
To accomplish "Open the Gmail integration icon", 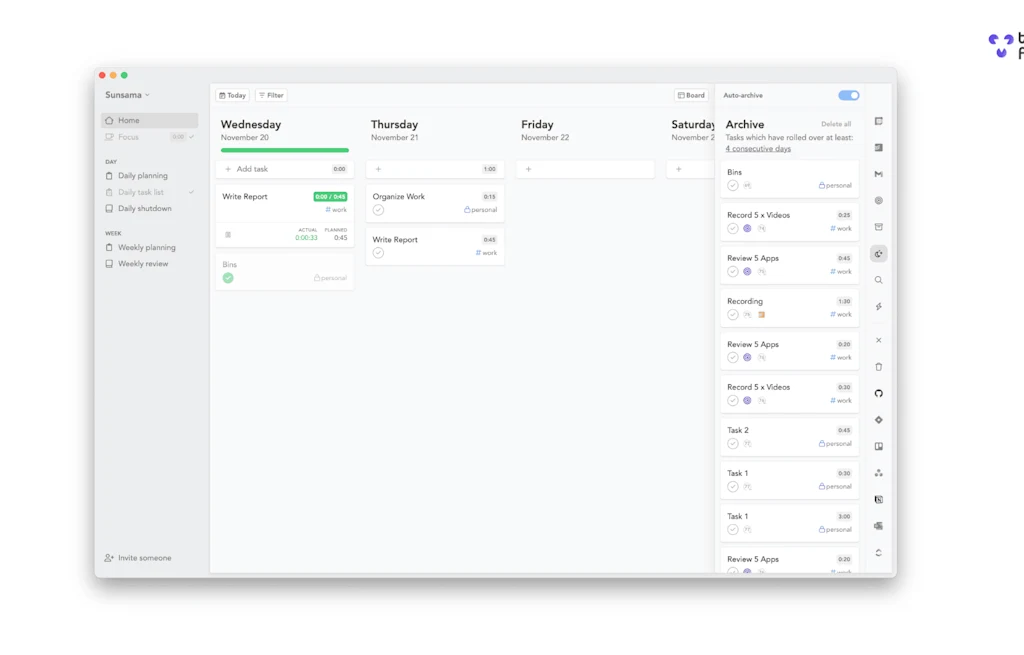I will (x=878, y=174).
